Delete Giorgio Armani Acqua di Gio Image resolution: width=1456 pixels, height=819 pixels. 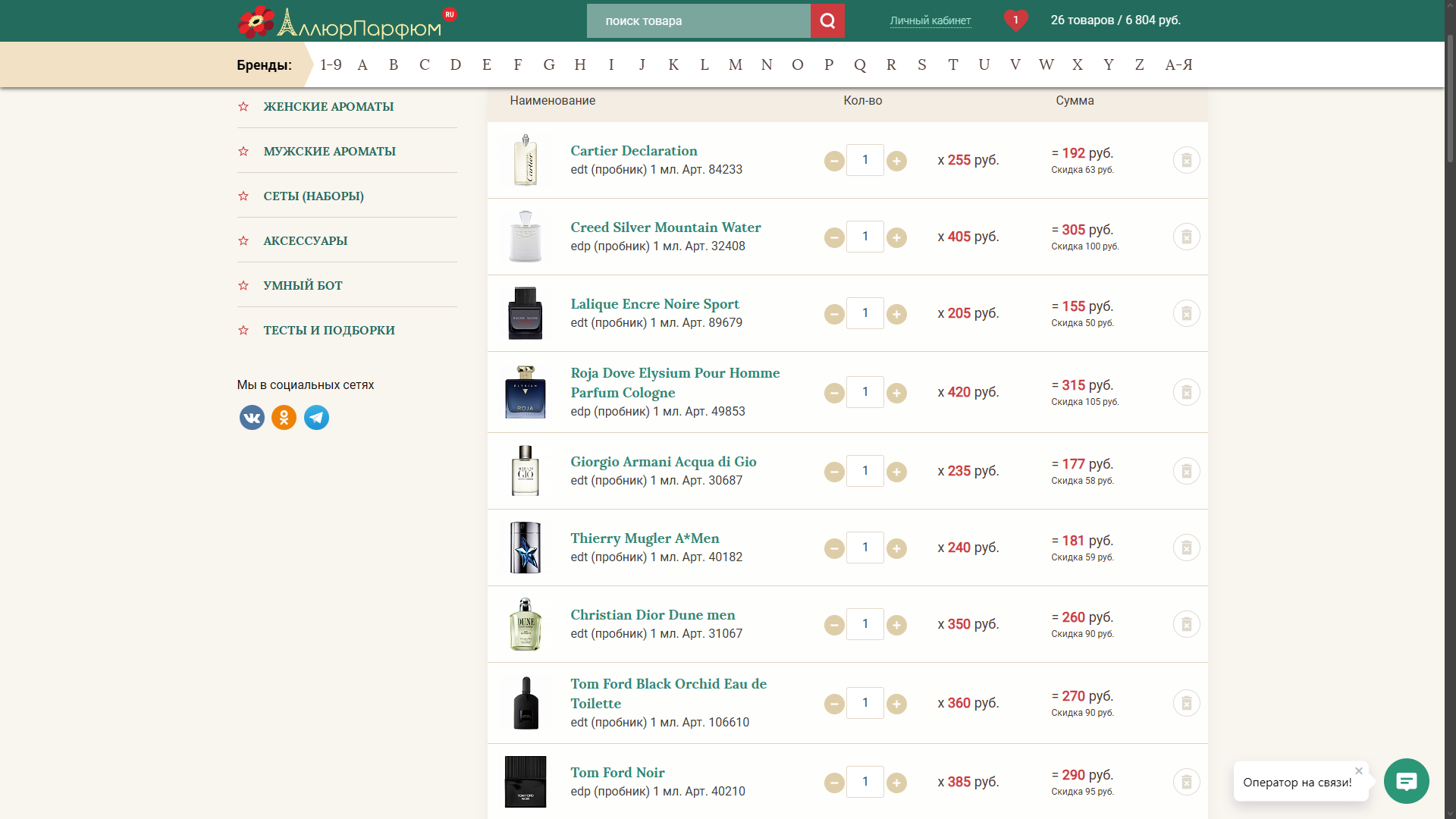pos(1187,471)
